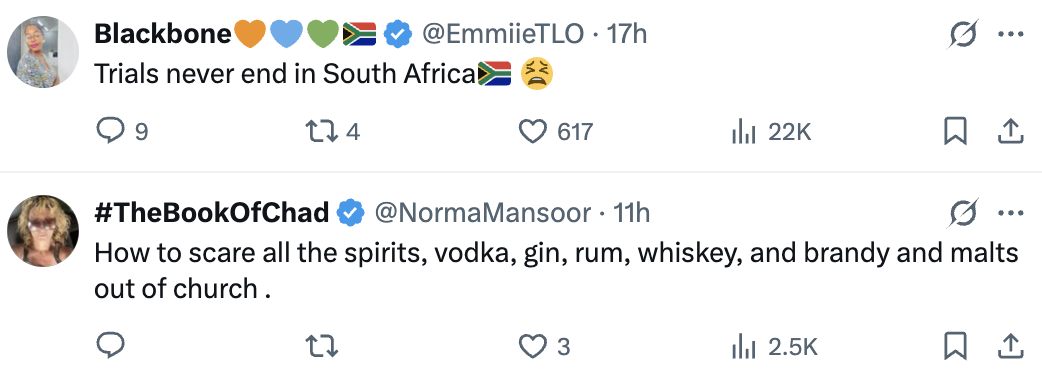Open more options menu on Blackbone's tweet
Viewport: 1042px width, 374px height.
[x=1011, y=34]
